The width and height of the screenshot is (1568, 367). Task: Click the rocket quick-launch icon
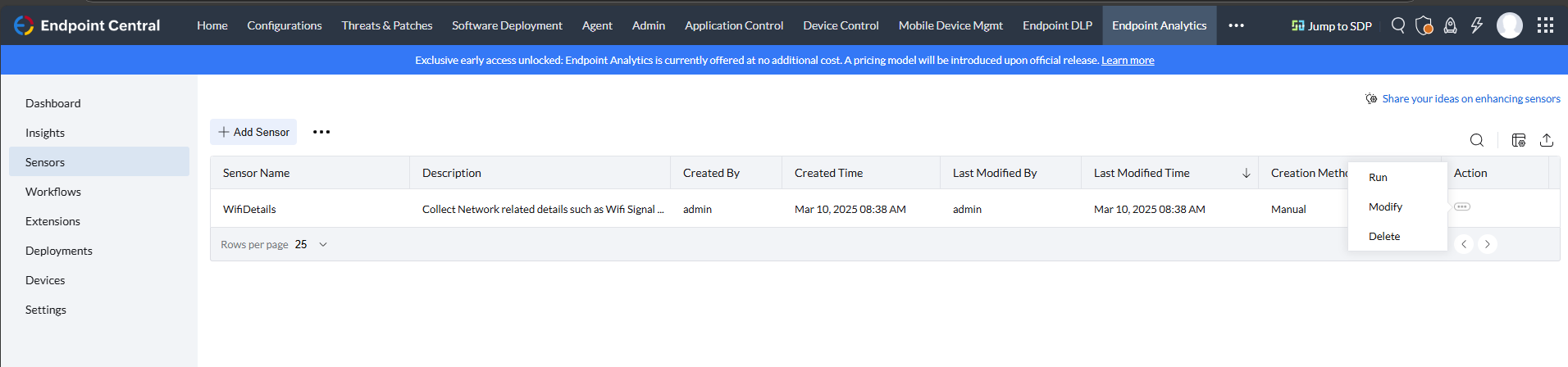click(x=1451, y=25)
